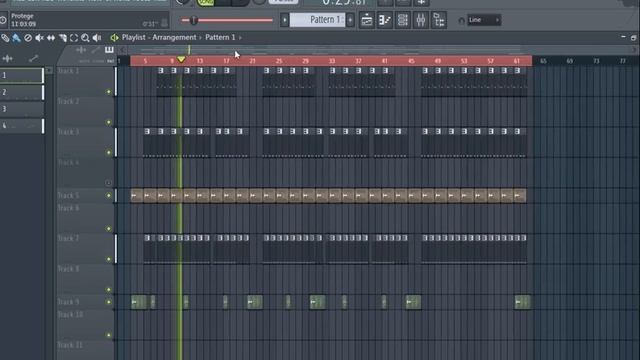Show automation clips in picker panel
Screen dimensions: 640x360
tap(33, 59)
